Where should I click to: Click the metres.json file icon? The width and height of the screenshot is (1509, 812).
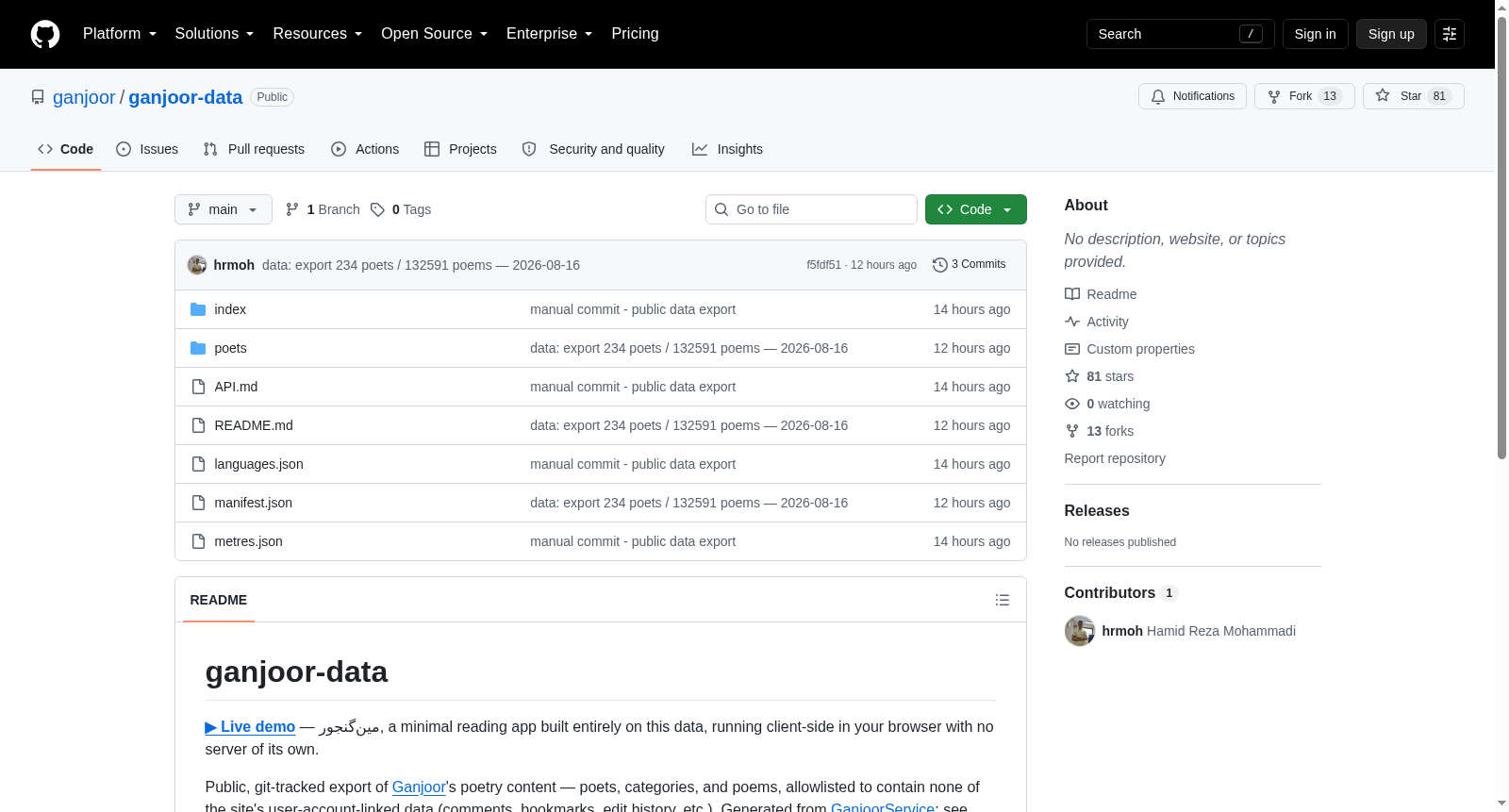[x=198, y=541]
